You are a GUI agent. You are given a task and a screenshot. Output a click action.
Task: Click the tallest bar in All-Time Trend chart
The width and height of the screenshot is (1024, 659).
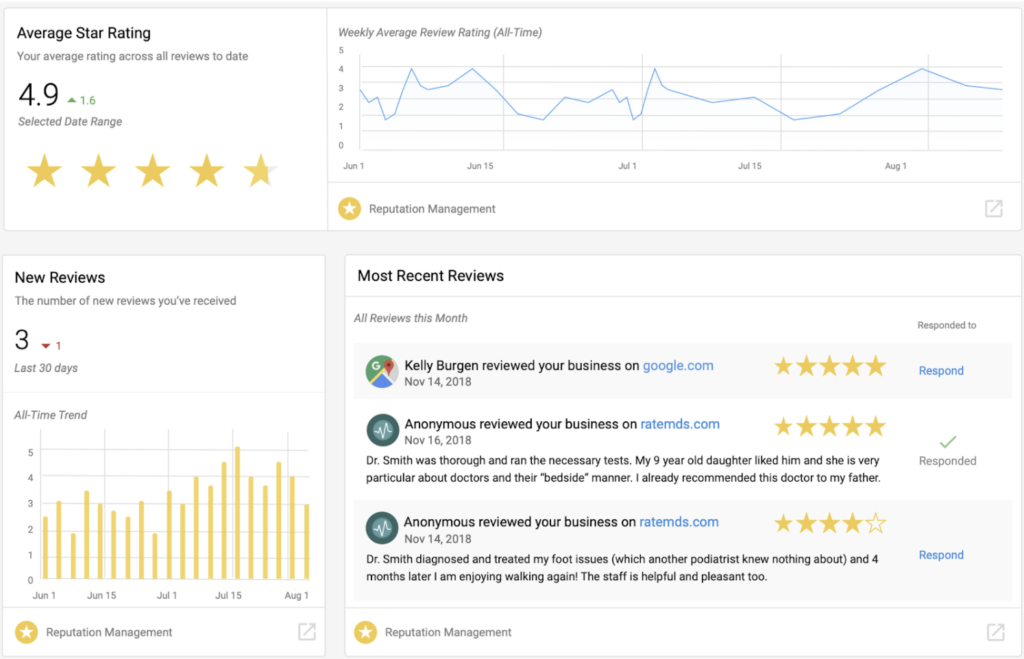point(237,512)
